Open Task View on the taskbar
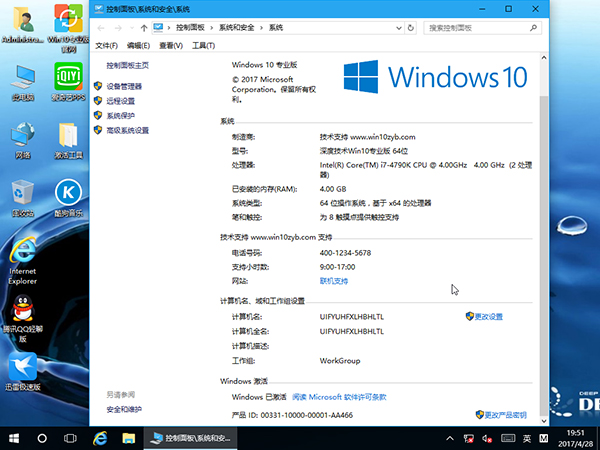The image size is (600, 450). click(71, 438)
